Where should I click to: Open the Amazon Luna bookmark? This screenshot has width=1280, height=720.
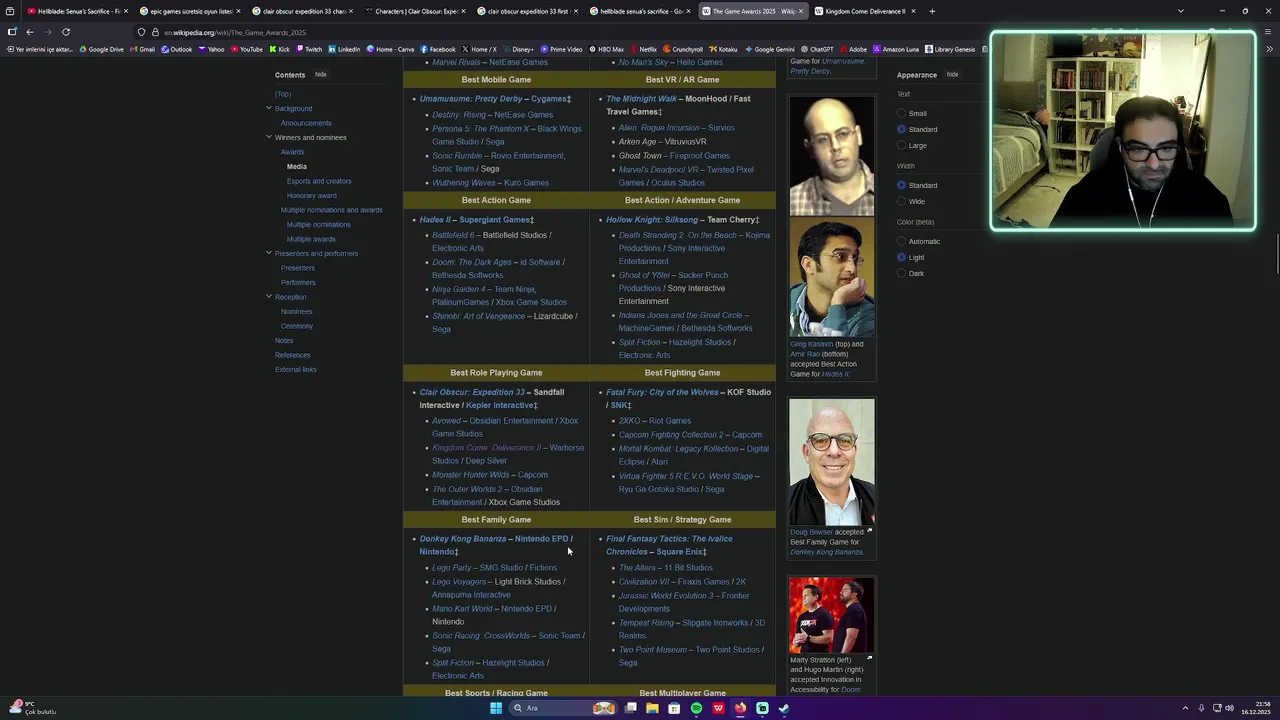[x=895, y=49]
